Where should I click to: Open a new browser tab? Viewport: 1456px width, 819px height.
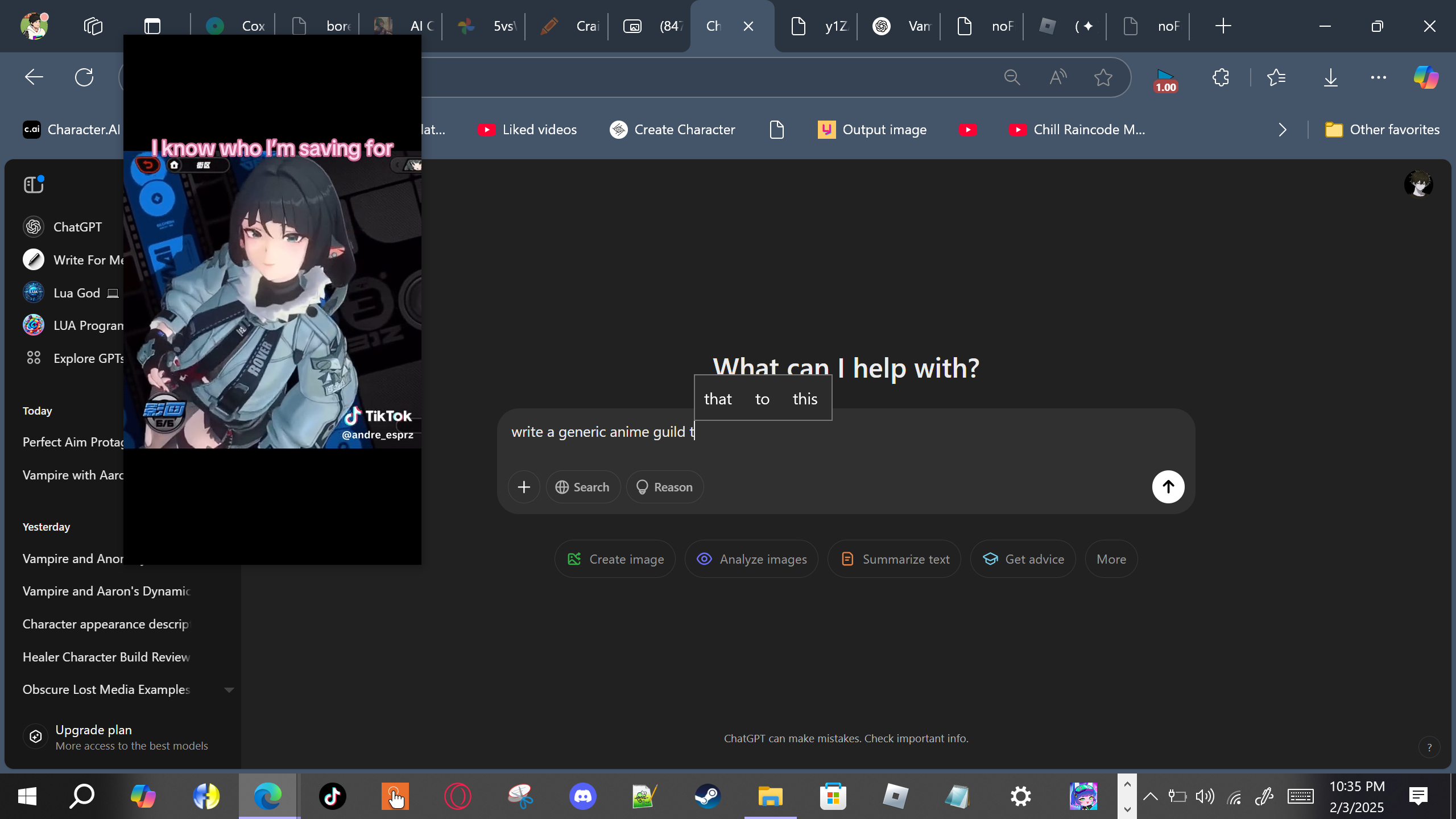point(1223,26)
